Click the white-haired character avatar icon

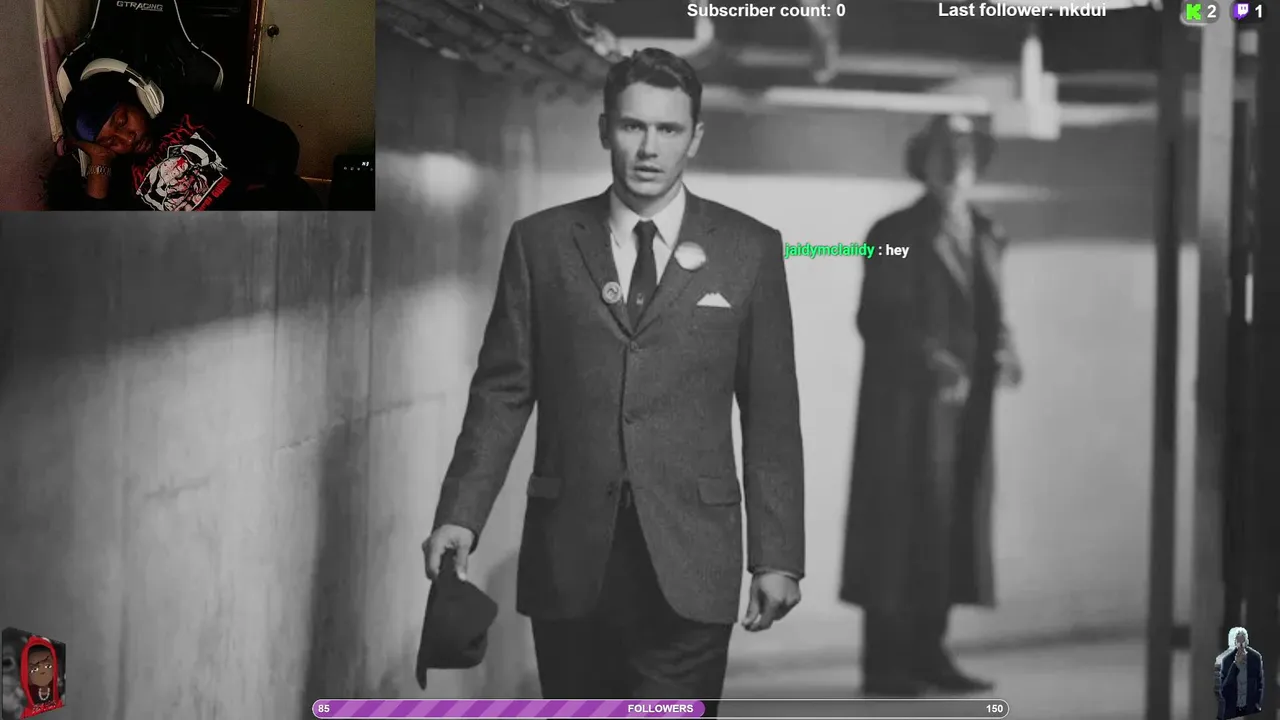1238,672
